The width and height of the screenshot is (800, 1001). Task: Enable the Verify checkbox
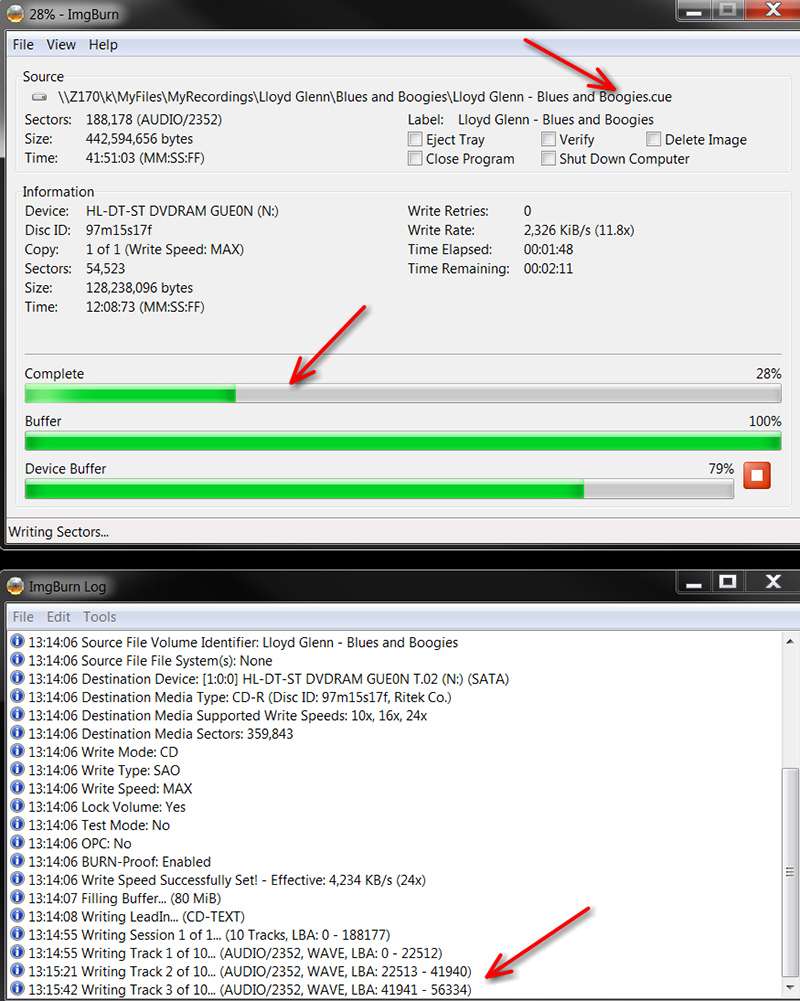tap(548, 139)
